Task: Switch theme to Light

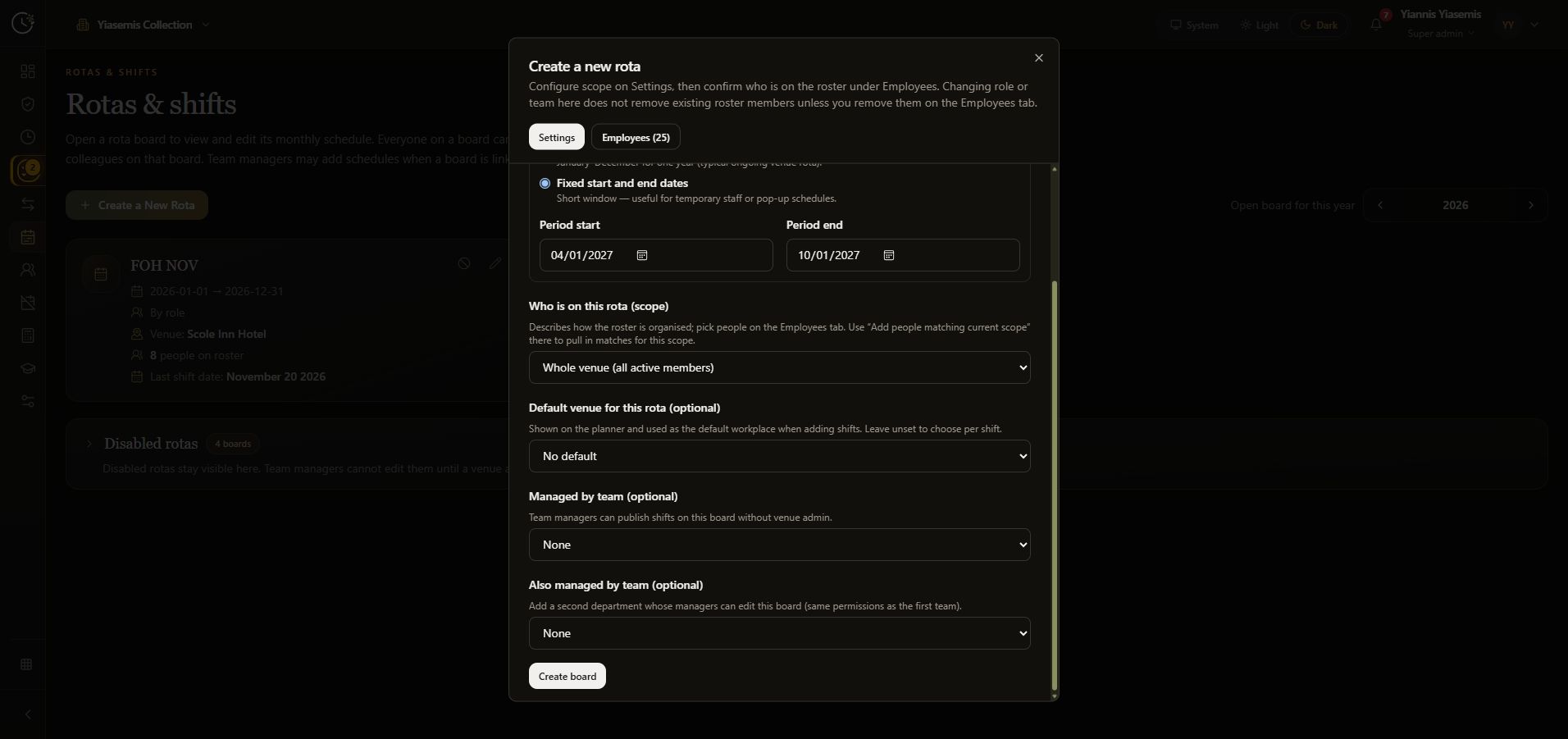Action: (x=1259, y=25)
